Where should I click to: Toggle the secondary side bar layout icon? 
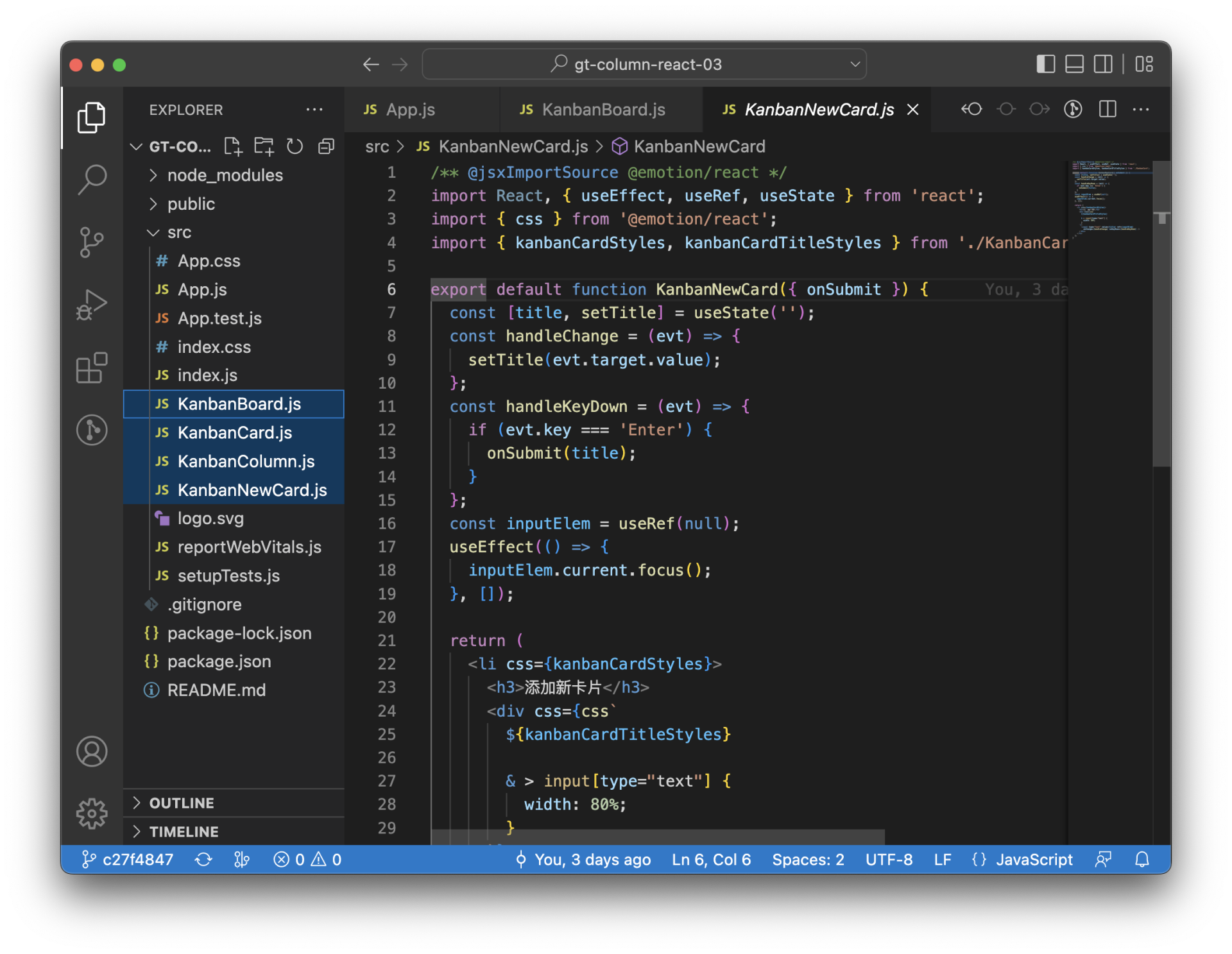[x=1103, y=64]
